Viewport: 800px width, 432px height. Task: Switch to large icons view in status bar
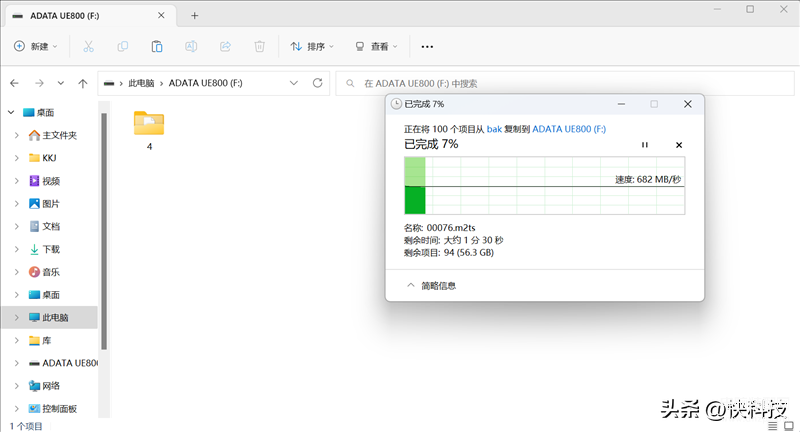pyautogui.click(x=789, y=425)
